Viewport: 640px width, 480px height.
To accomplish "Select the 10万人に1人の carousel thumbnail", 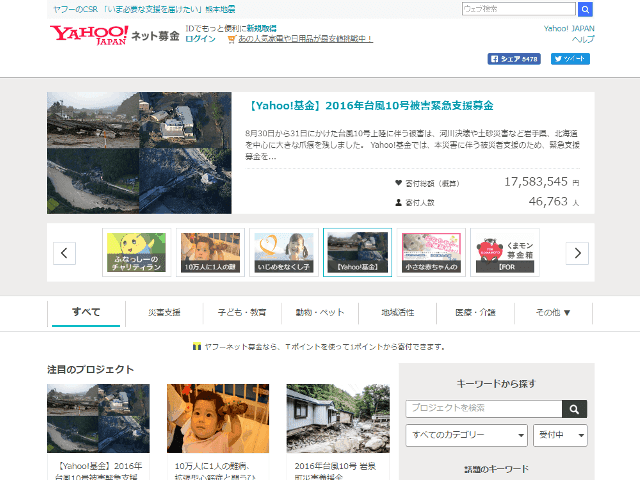I will pyautogui.click(x=210, y=253).
